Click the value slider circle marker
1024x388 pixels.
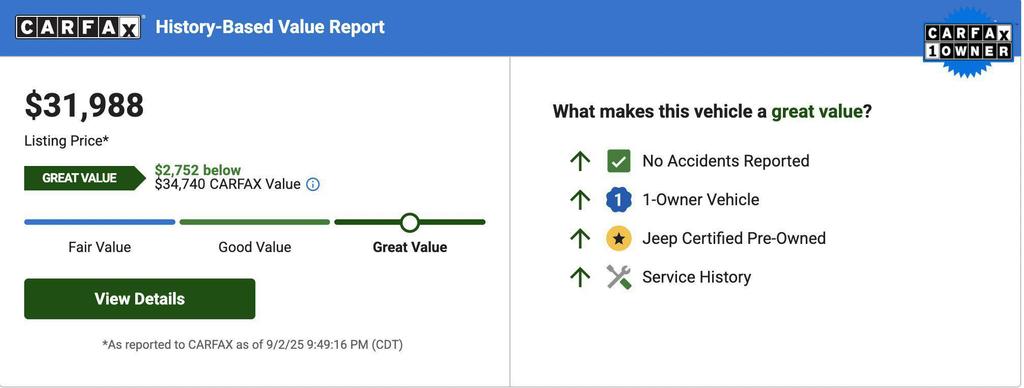click(x=409, y=222)
